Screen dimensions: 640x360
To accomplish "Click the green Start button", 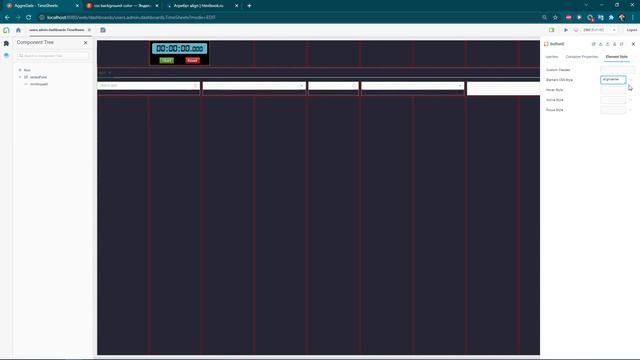I will 167,60.
